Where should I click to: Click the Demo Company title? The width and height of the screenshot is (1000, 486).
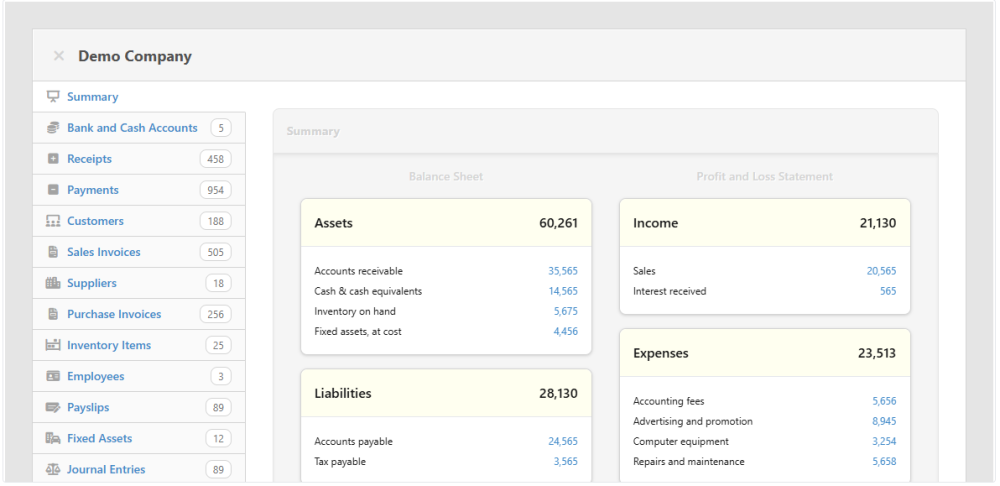point(135,56)
